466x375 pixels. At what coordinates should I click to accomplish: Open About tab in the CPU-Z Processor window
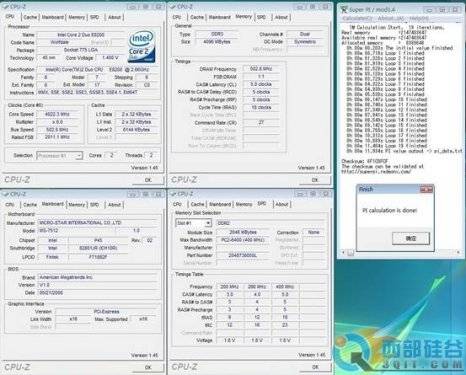coord(114,17)
